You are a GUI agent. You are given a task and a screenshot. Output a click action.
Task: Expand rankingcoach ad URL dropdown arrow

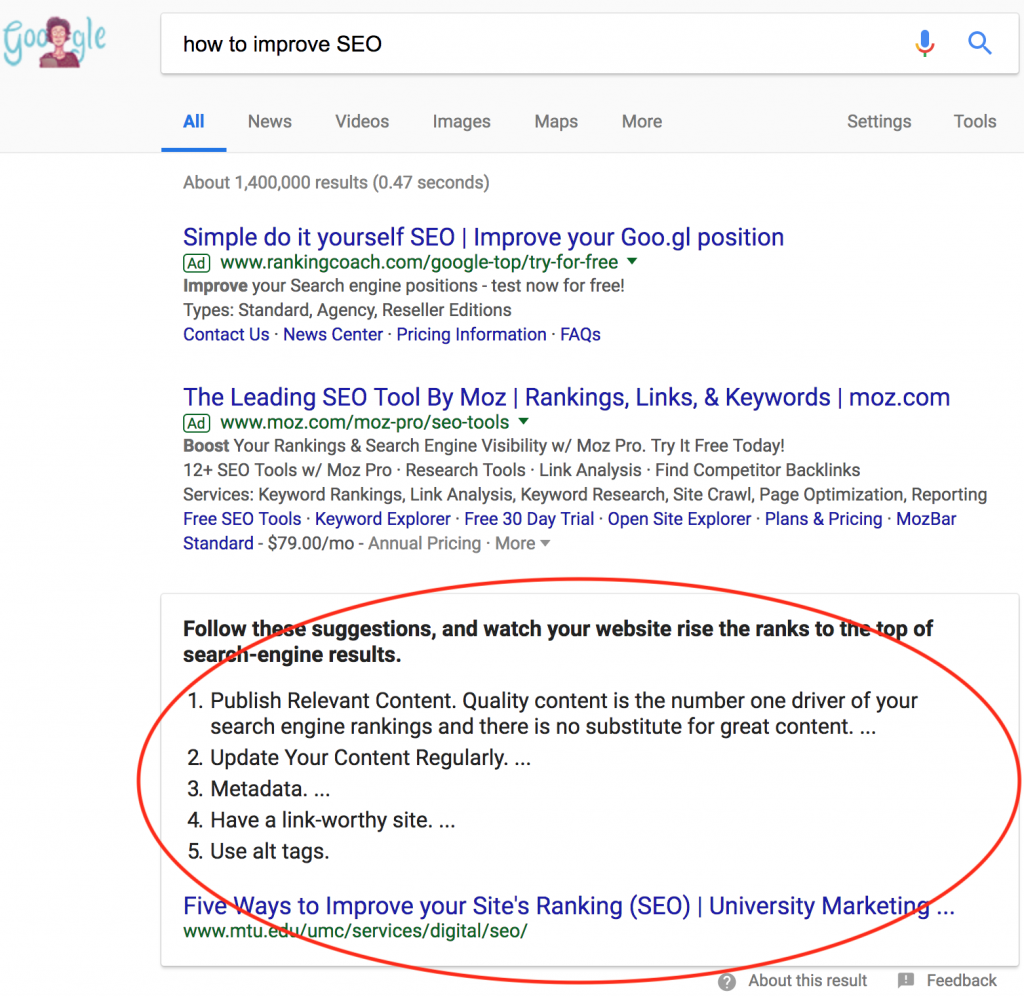click(632, 261)
